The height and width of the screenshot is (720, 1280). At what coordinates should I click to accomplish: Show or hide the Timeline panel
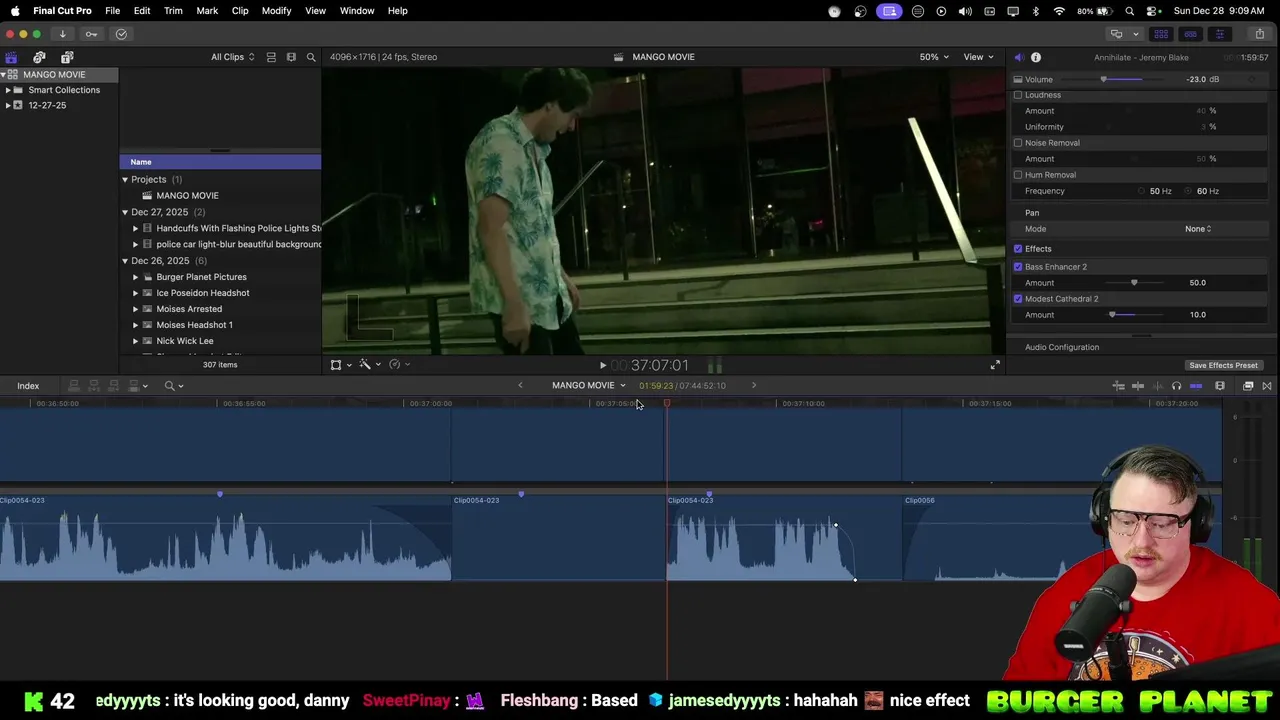[1190, 34]
